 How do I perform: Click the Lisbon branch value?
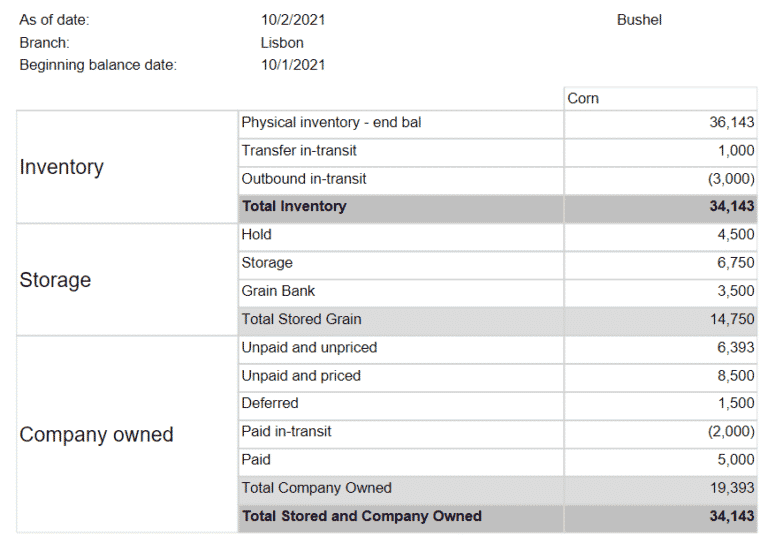(281, 43)
